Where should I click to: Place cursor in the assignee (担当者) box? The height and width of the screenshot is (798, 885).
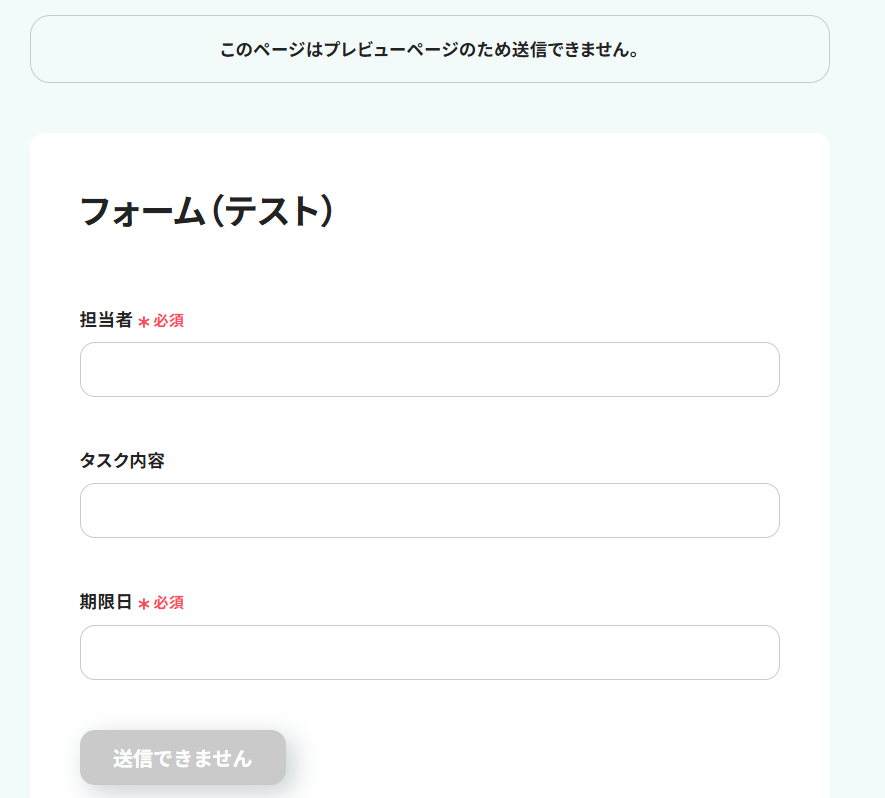click(429, 370)
